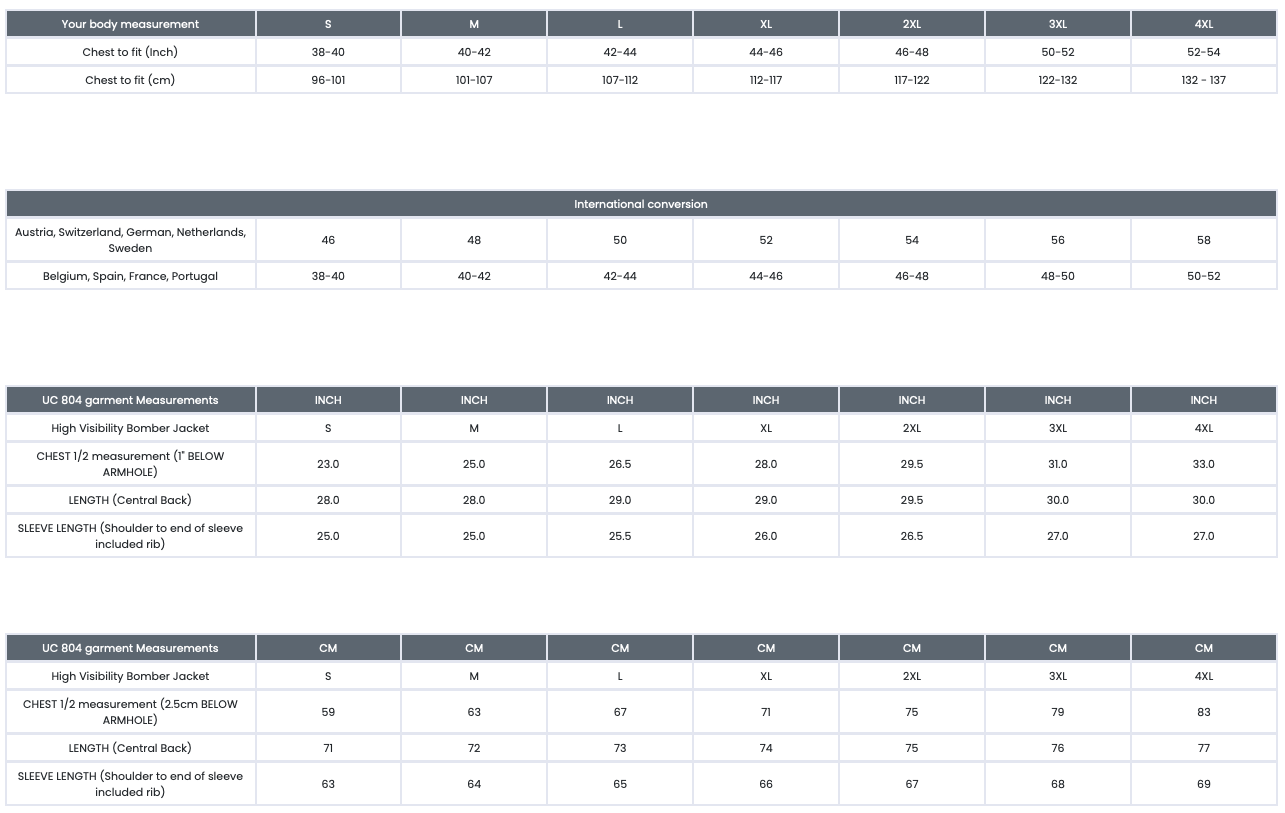Click the international size 58 cell
Viewport: 1285px width, 813px height.
click(1203, 240)
